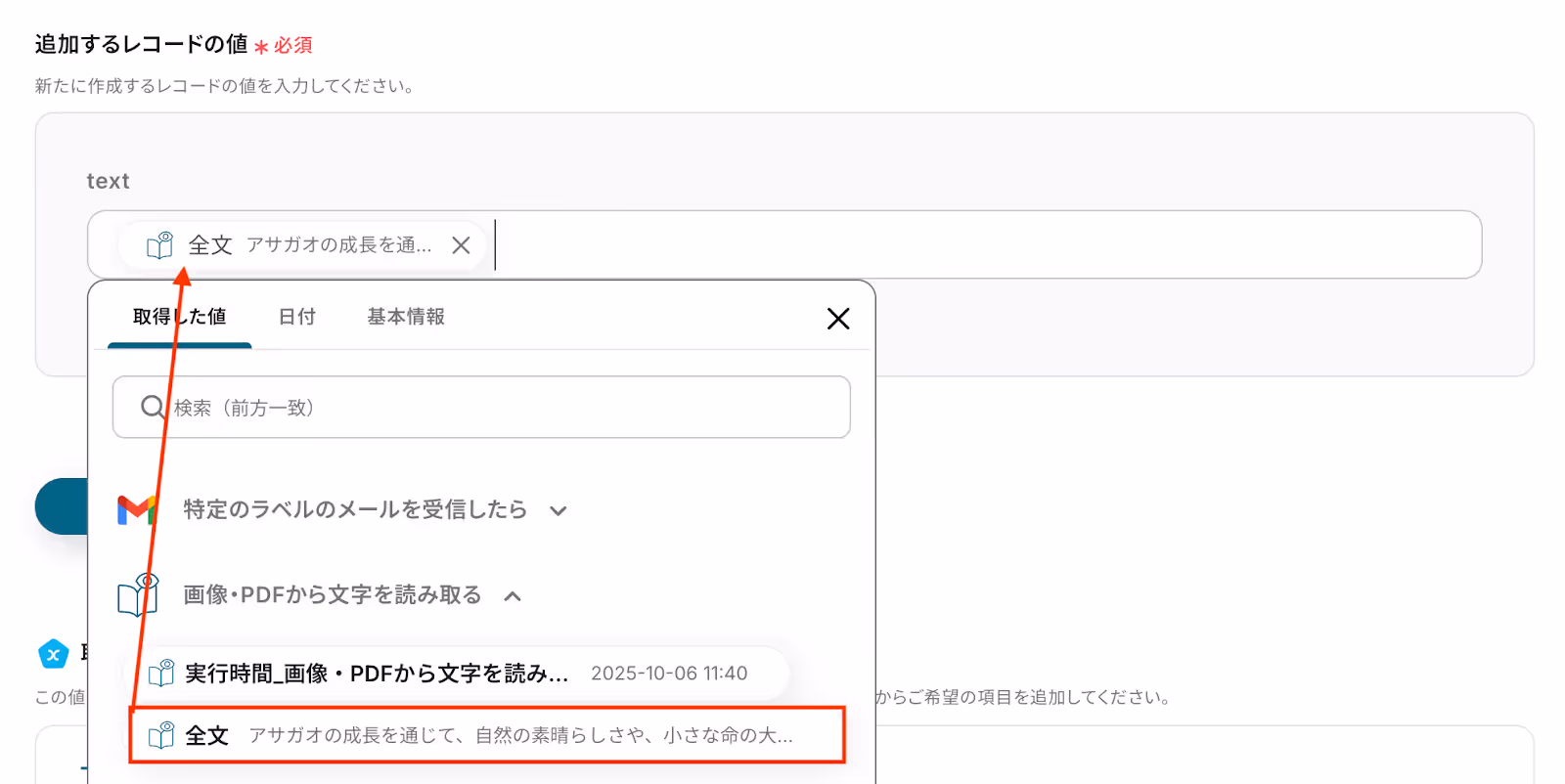This screenshot has height=784, width=1565.
Task: Click the icon on the 全文 list row
Action: point(161,734)
